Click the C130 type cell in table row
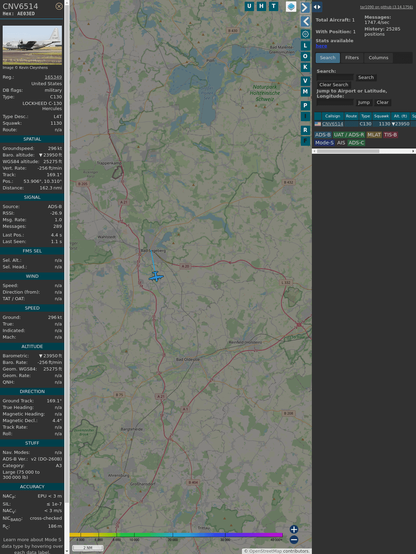 (x=365, y=124)
